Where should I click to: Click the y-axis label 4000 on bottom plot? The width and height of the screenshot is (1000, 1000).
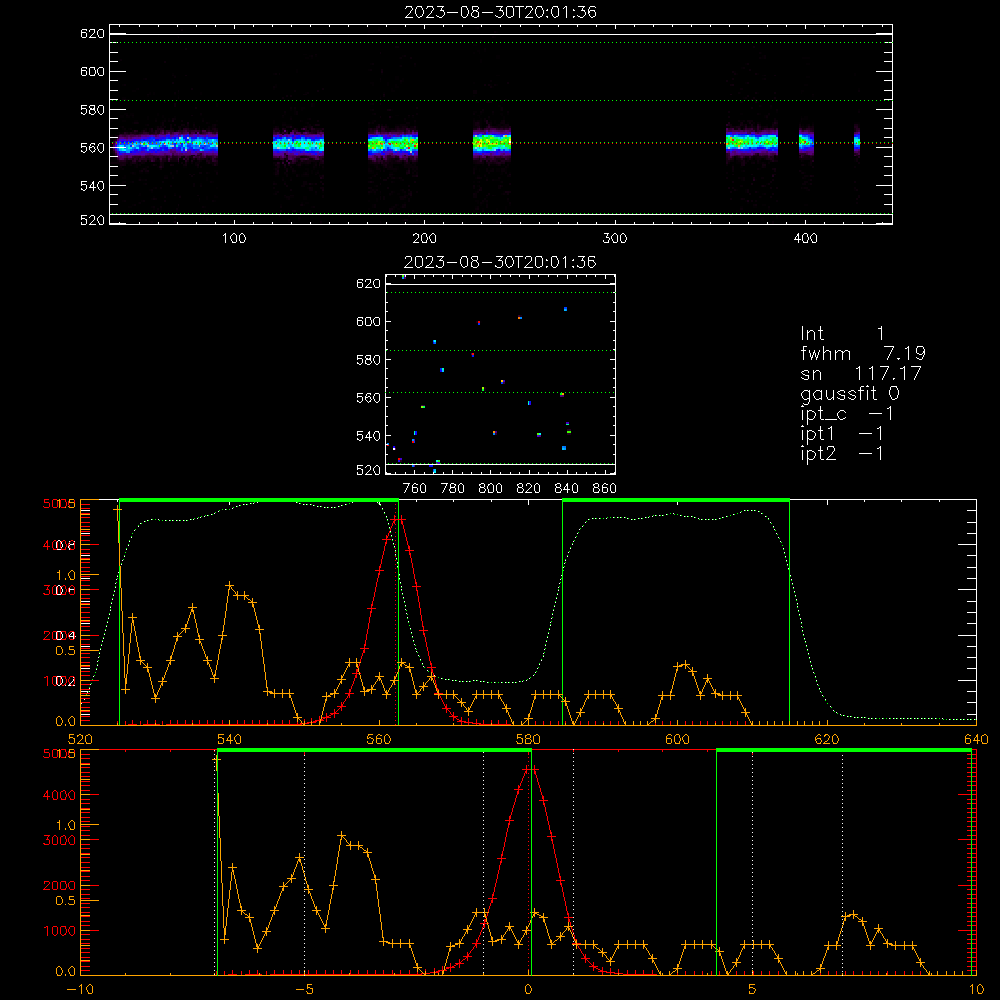point(59,795)
